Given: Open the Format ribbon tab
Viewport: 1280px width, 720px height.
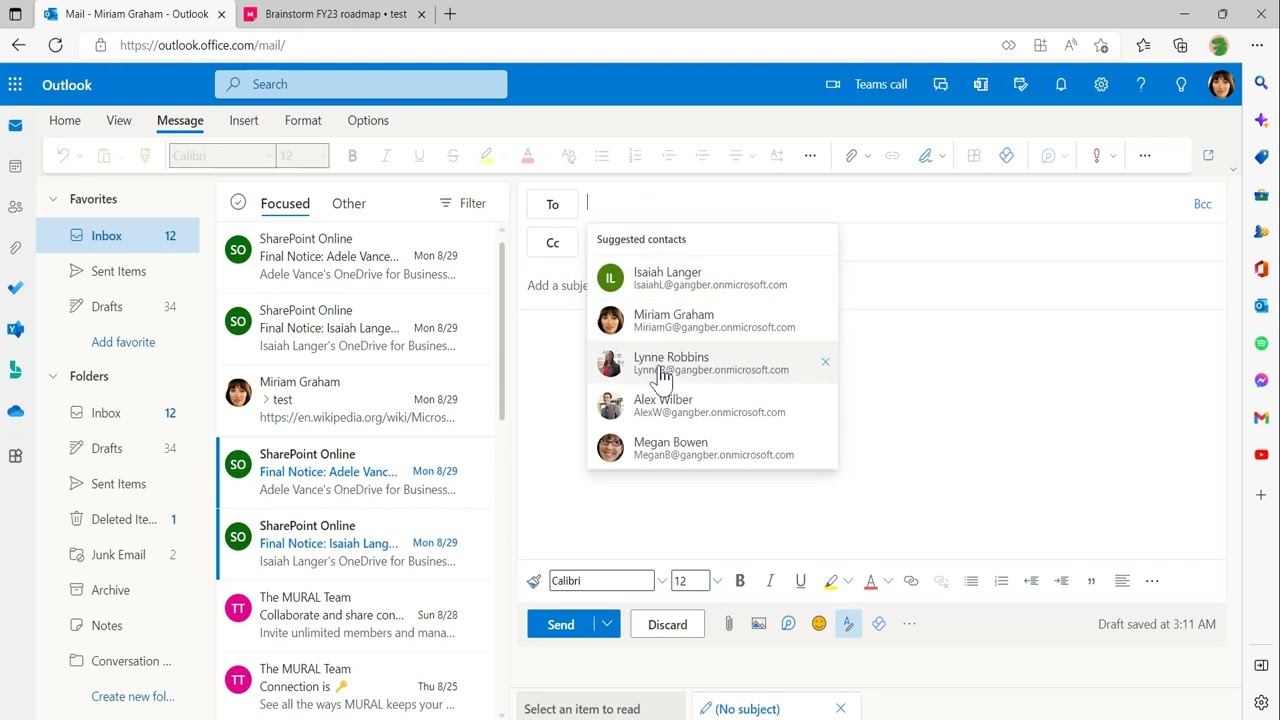Looking at the screenshot, I should 303,120.
